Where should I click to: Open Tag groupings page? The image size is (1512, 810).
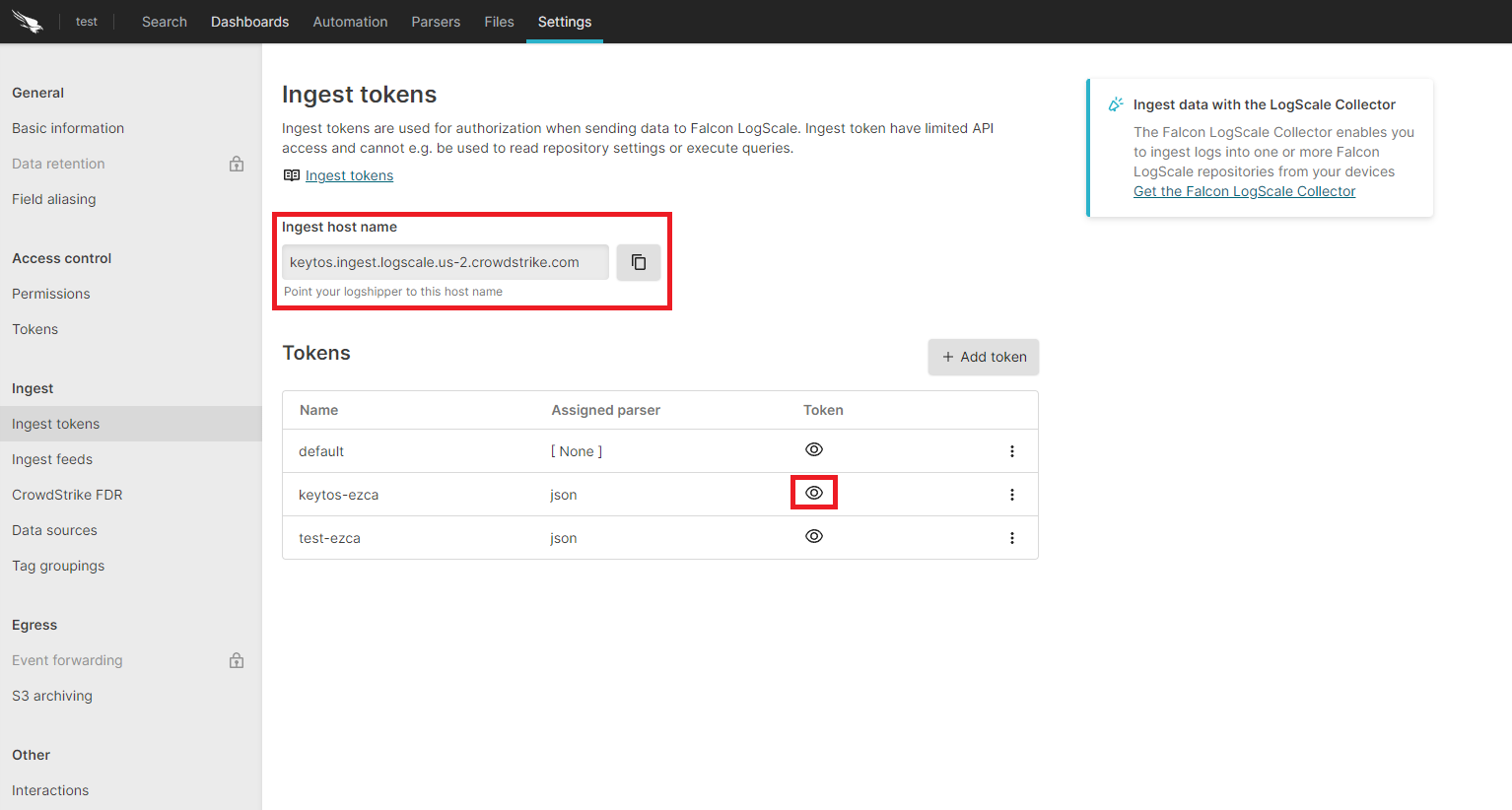[x=58, y=566]
